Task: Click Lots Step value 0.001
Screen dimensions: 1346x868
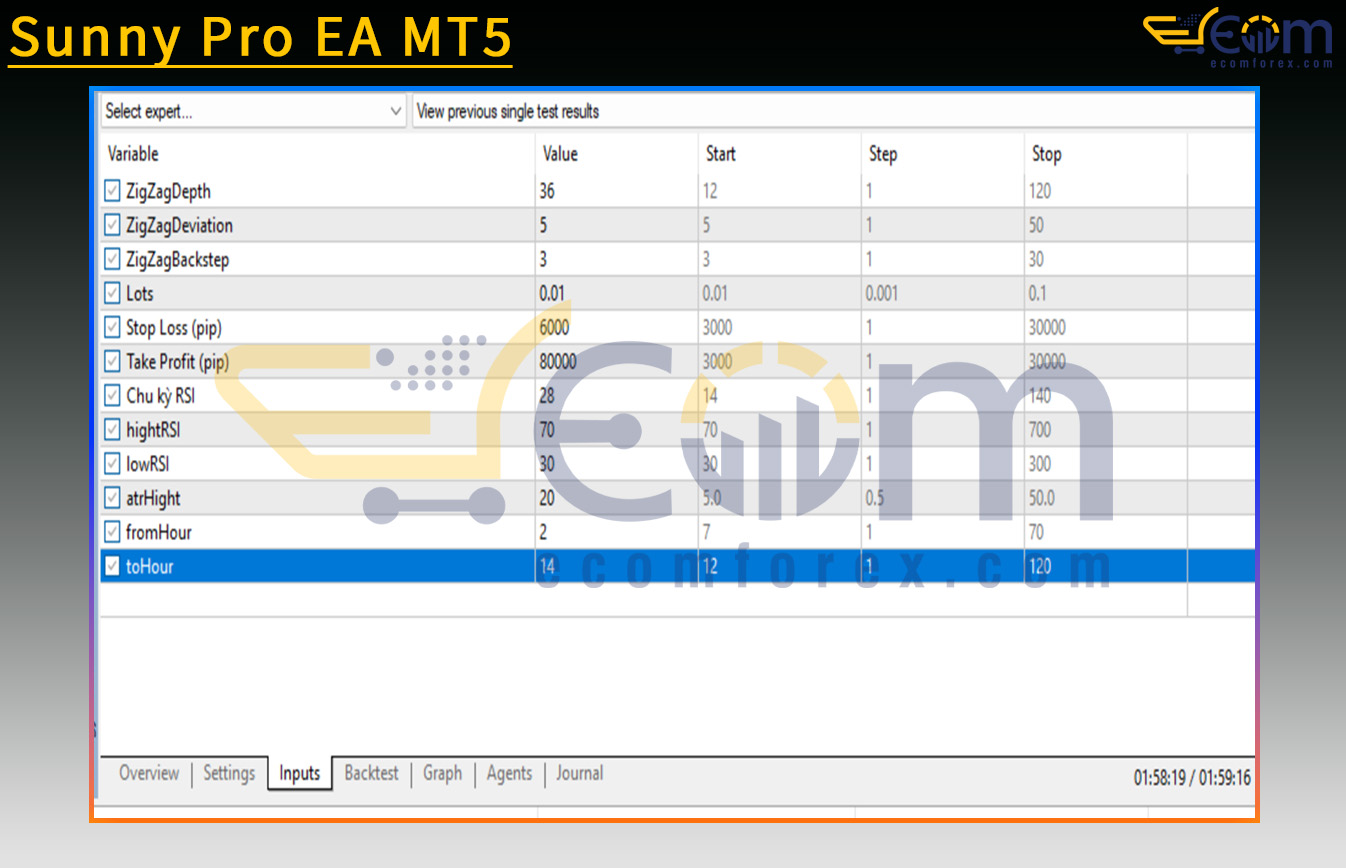Action: 882,293
